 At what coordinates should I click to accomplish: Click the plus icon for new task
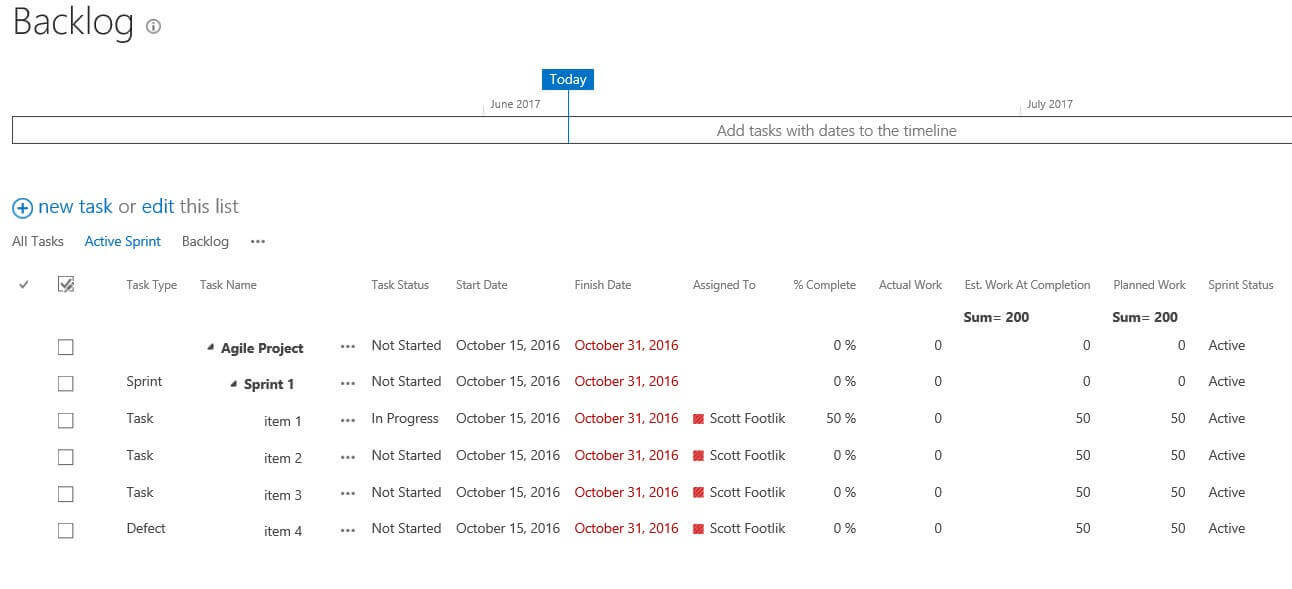(22, 208)
